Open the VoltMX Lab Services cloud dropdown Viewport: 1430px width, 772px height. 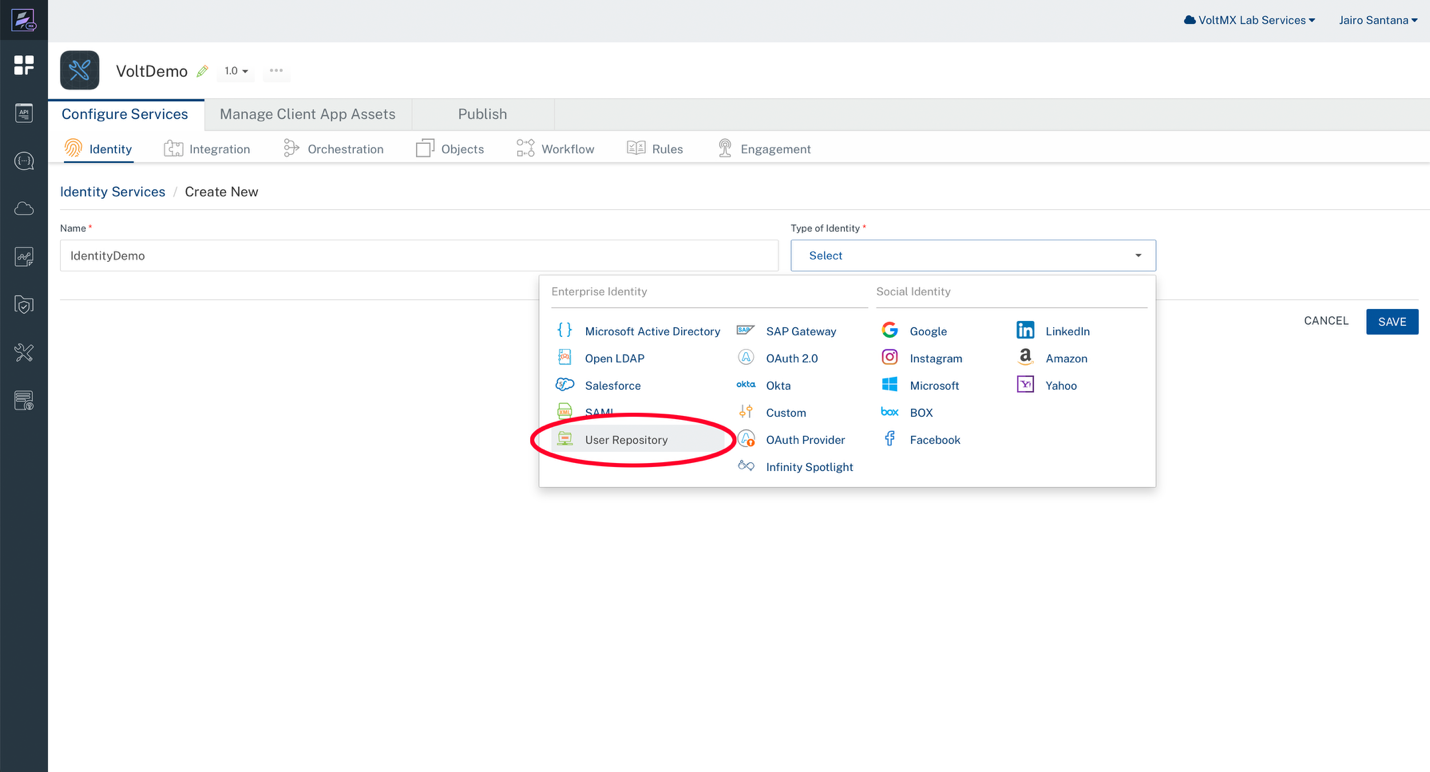pos(1249,20)
